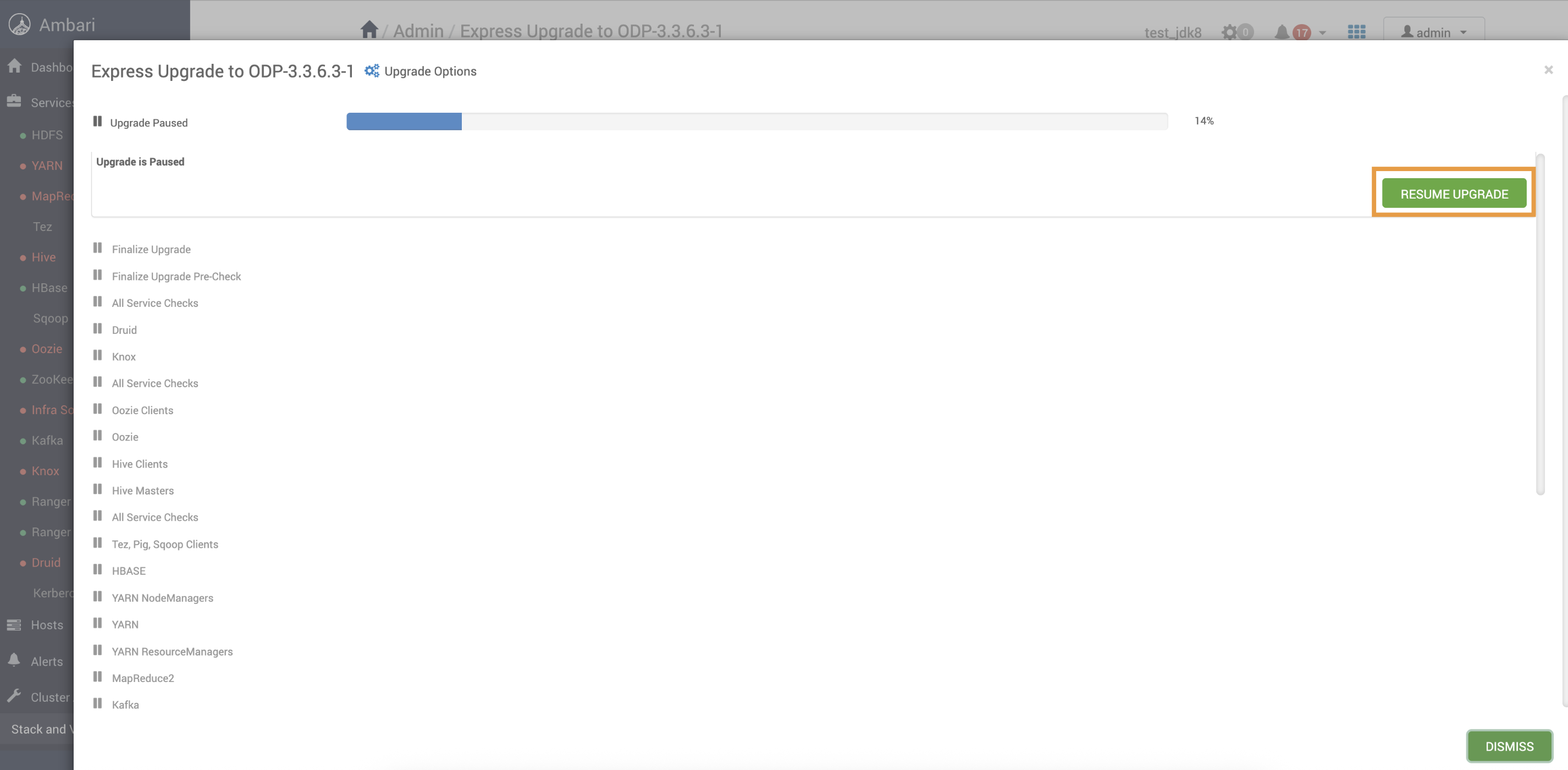
Task: Select the YARN ResourceManagers step
Action: point(172,651)
